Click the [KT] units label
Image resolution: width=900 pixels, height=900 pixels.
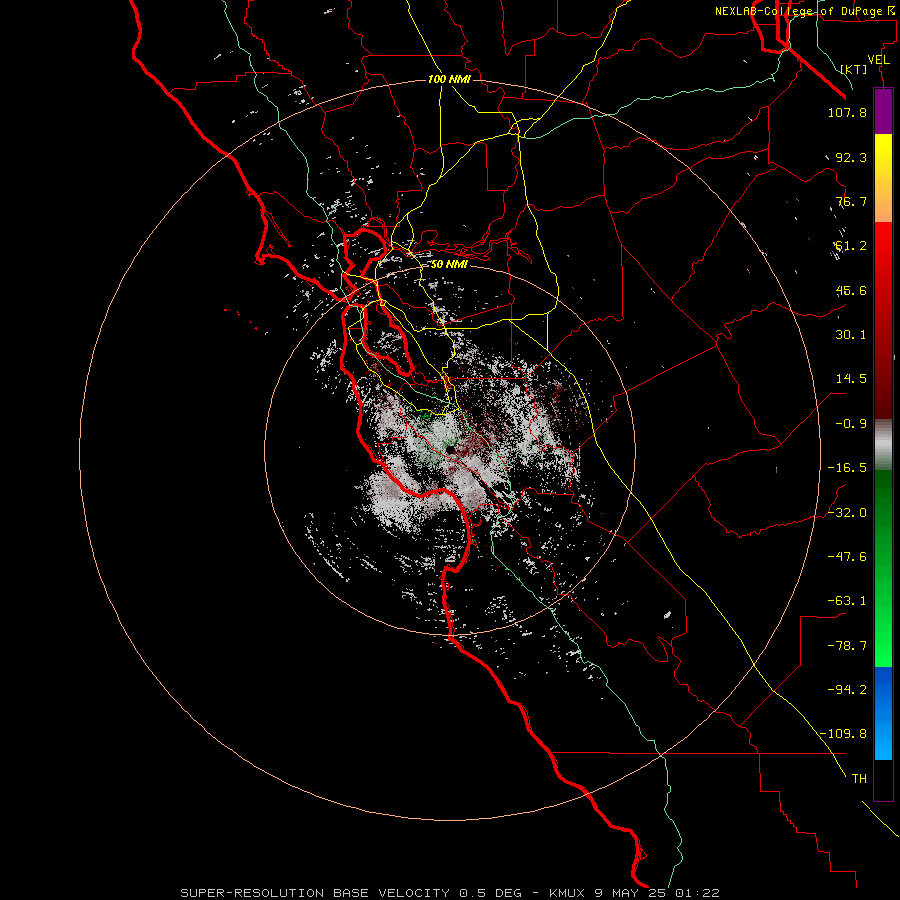click(854, 69)
